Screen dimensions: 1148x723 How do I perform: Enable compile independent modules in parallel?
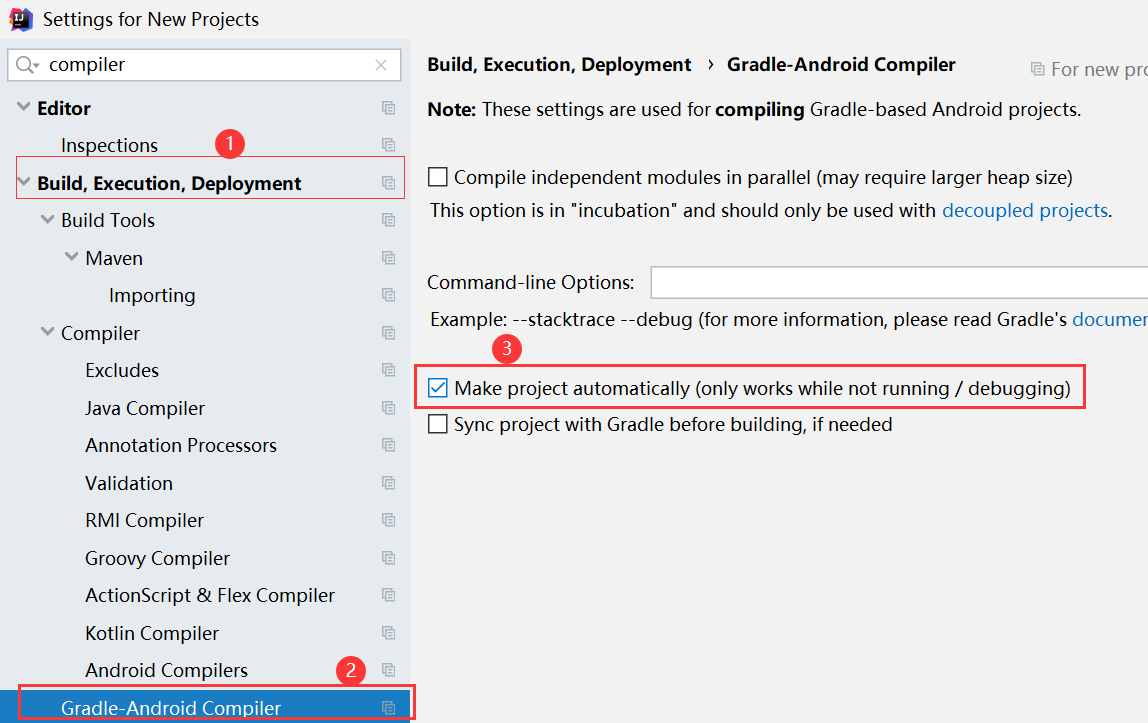[438, 177]
